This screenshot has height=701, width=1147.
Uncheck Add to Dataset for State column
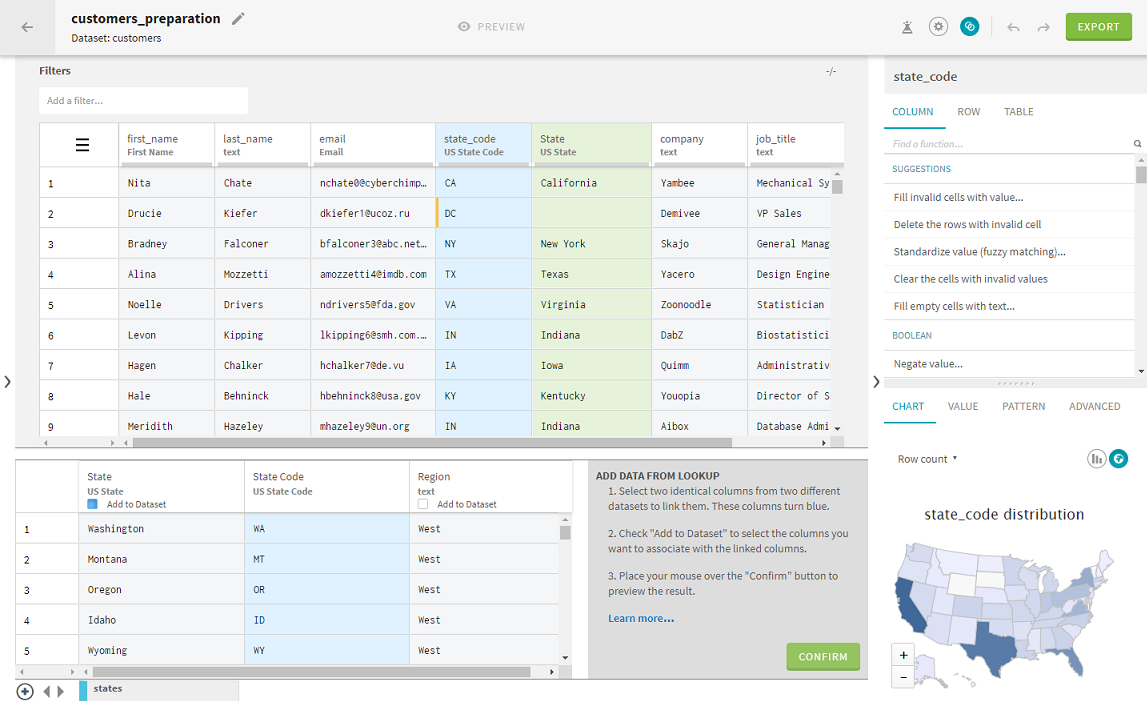(93, 505)
